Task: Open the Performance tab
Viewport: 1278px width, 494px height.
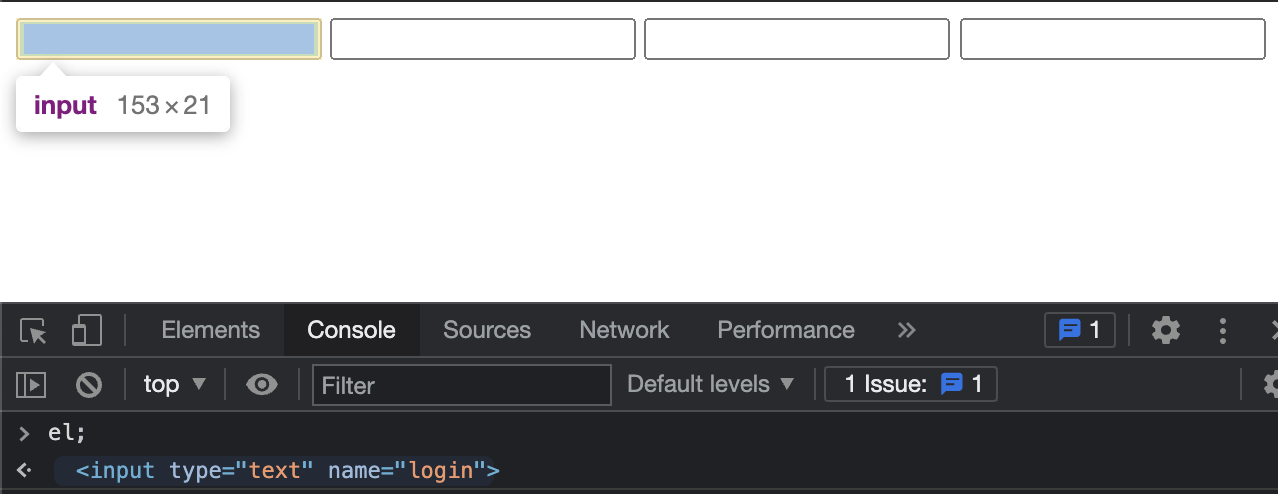Action: [786, 330]
